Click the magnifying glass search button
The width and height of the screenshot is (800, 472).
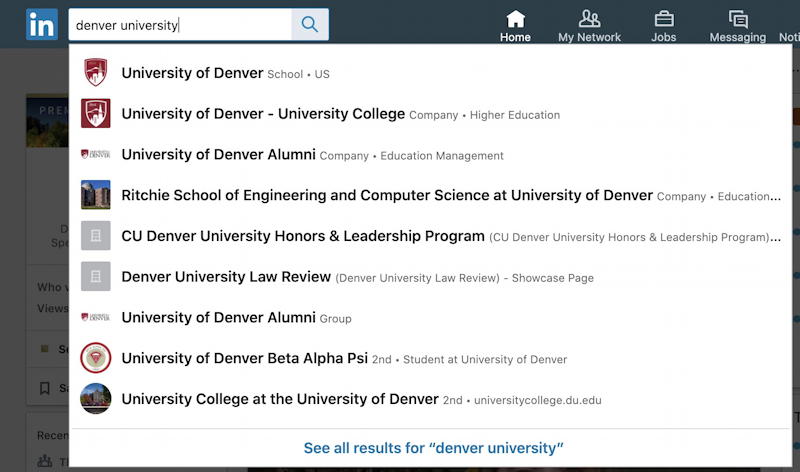[310, 24]
